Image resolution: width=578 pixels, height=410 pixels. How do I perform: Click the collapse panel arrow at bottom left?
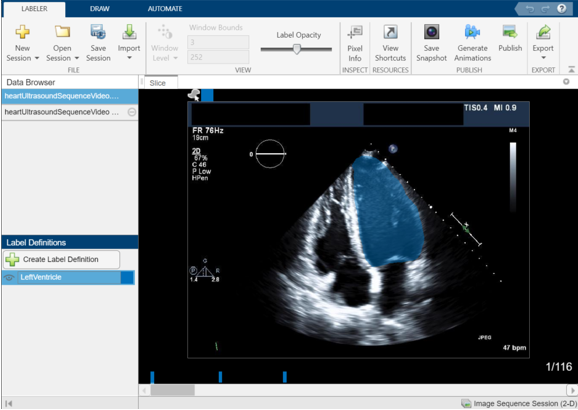tap(9, 404)
